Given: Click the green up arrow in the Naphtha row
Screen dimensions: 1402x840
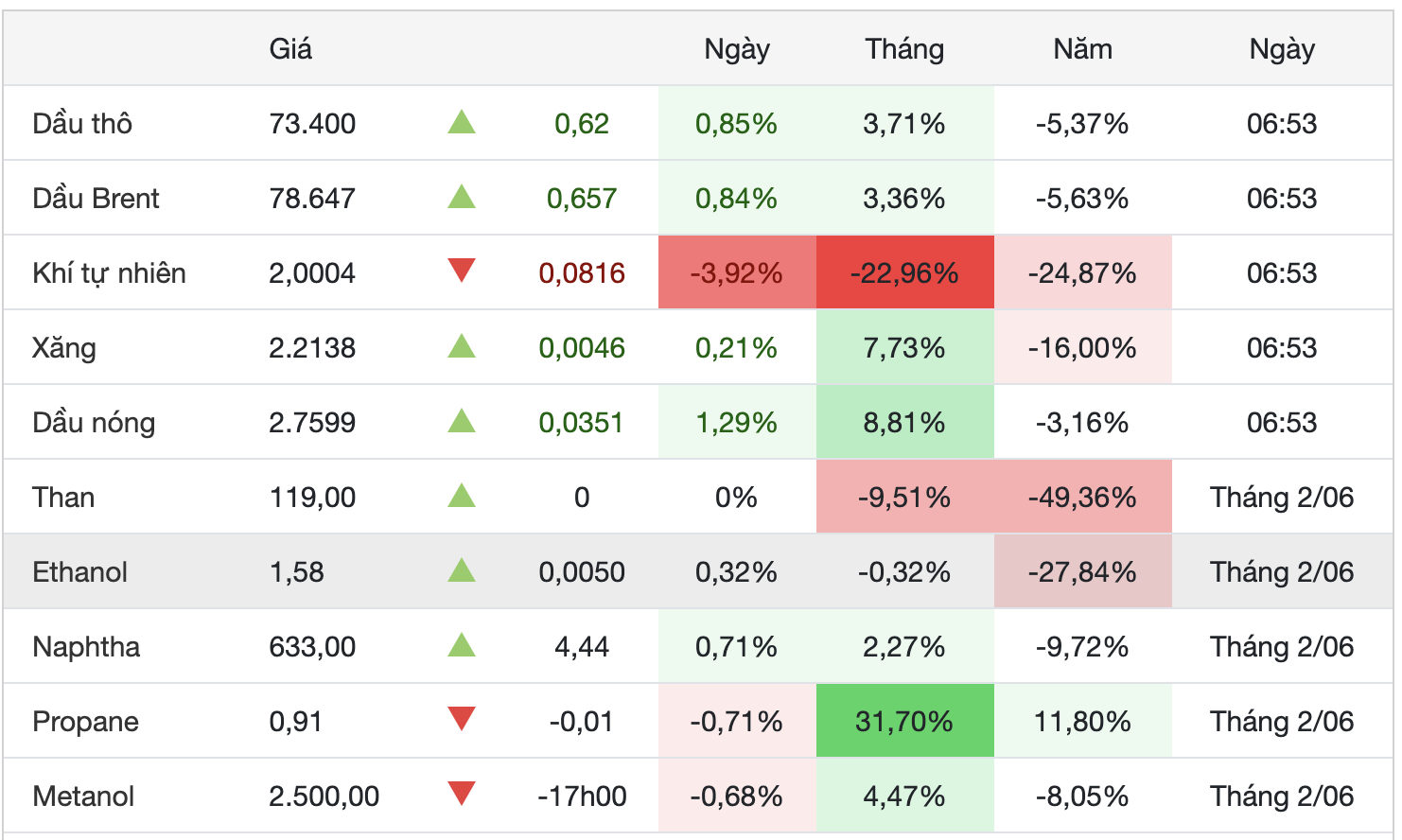Looking at the screenshot, I should click(462, 645).
